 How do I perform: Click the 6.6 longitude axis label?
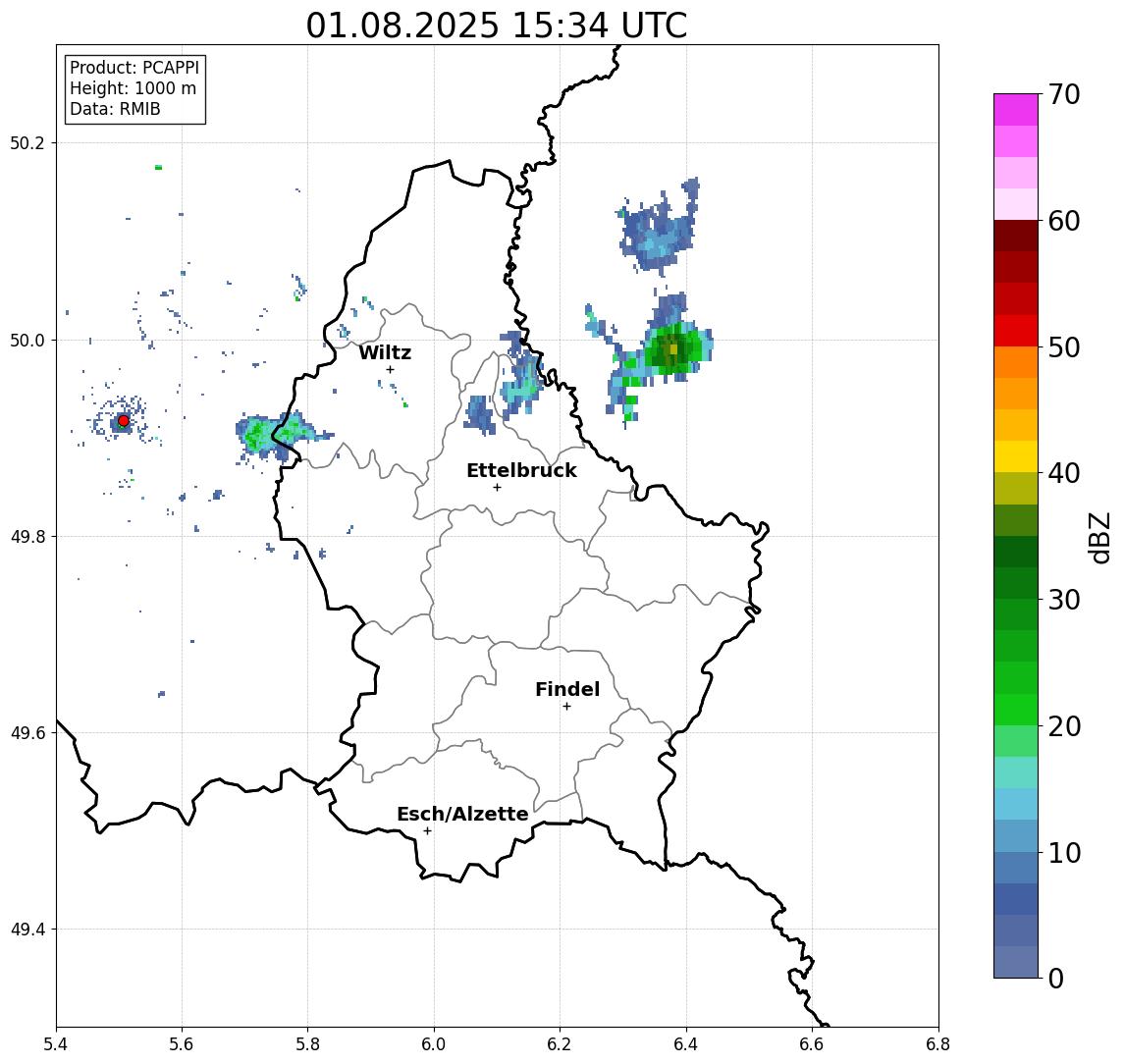pyautogui.click(x=813, y=1044)
